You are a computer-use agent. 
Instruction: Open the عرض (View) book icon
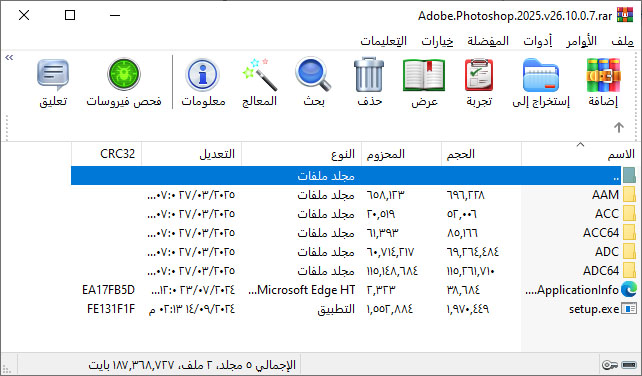(424, 75)
